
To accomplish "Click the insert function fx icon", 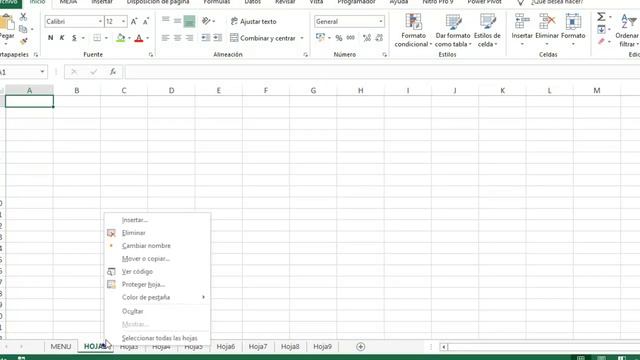I will coord(113,72).
